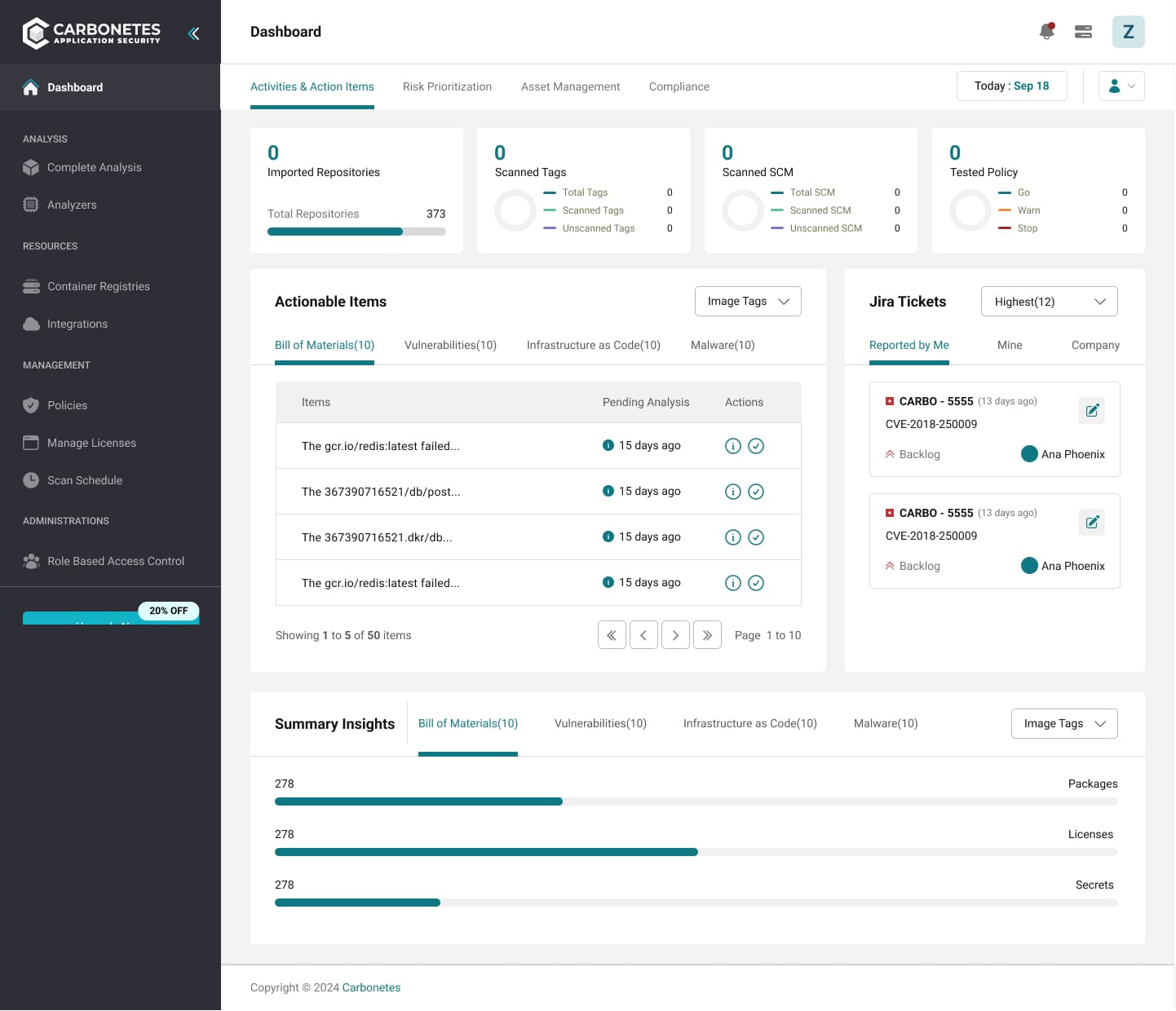
Task: Open Infrastructure as Code(10) tab in Actionable Items
Action: pos(593,346)
